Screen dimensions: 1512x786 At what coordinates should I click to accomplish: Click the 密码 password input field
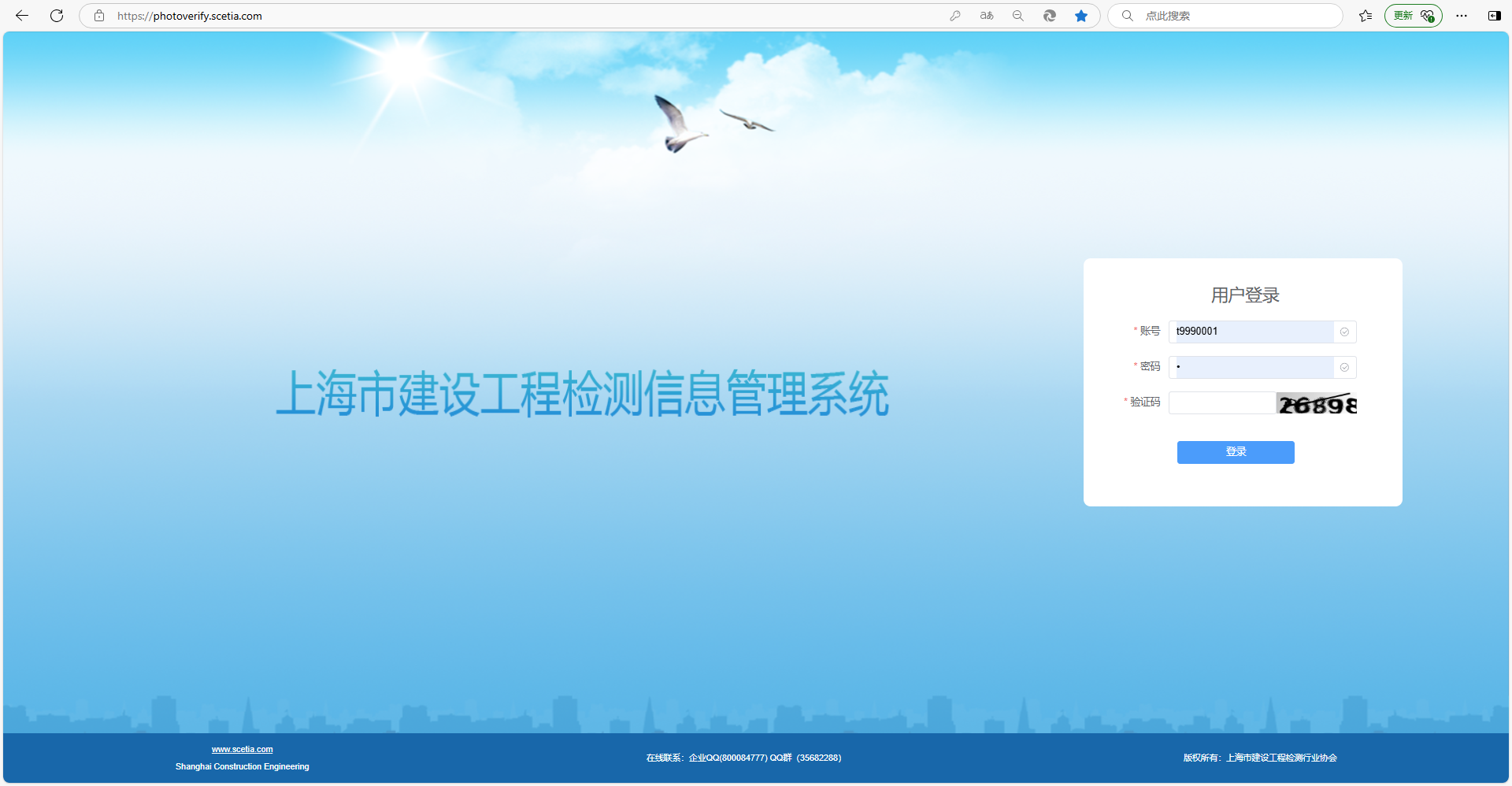(1251, 367)
